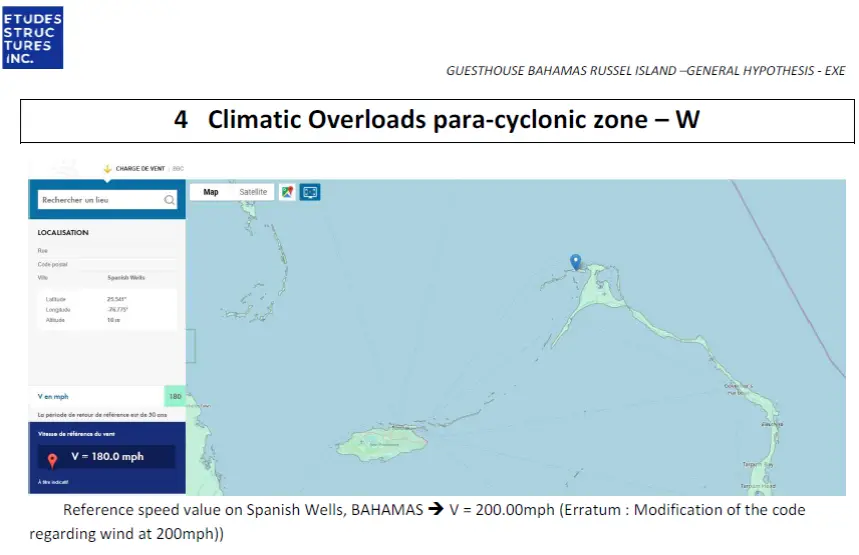The width and height of the screenshot is (859, 555).
Task: Click the V = 180.0 mph result
Action: [x=107, y=456]
